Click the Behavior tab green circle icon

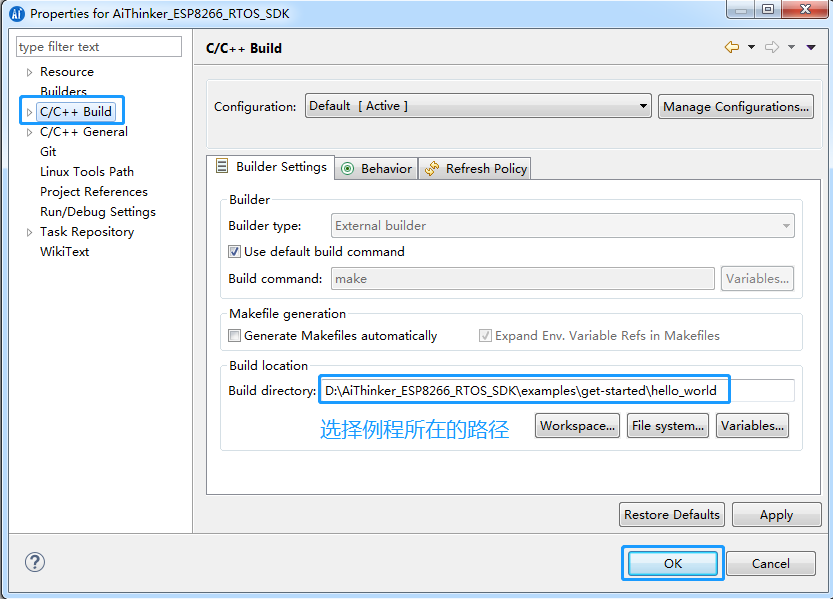point(347,169)
